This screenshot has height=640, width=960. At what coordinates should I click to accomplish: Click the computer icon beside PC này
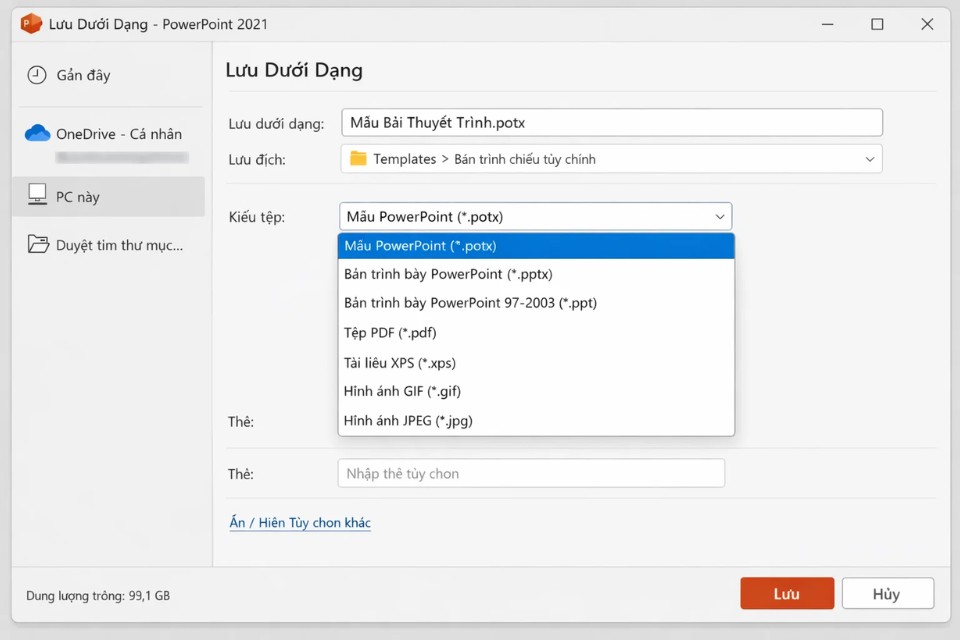(36, 196)
